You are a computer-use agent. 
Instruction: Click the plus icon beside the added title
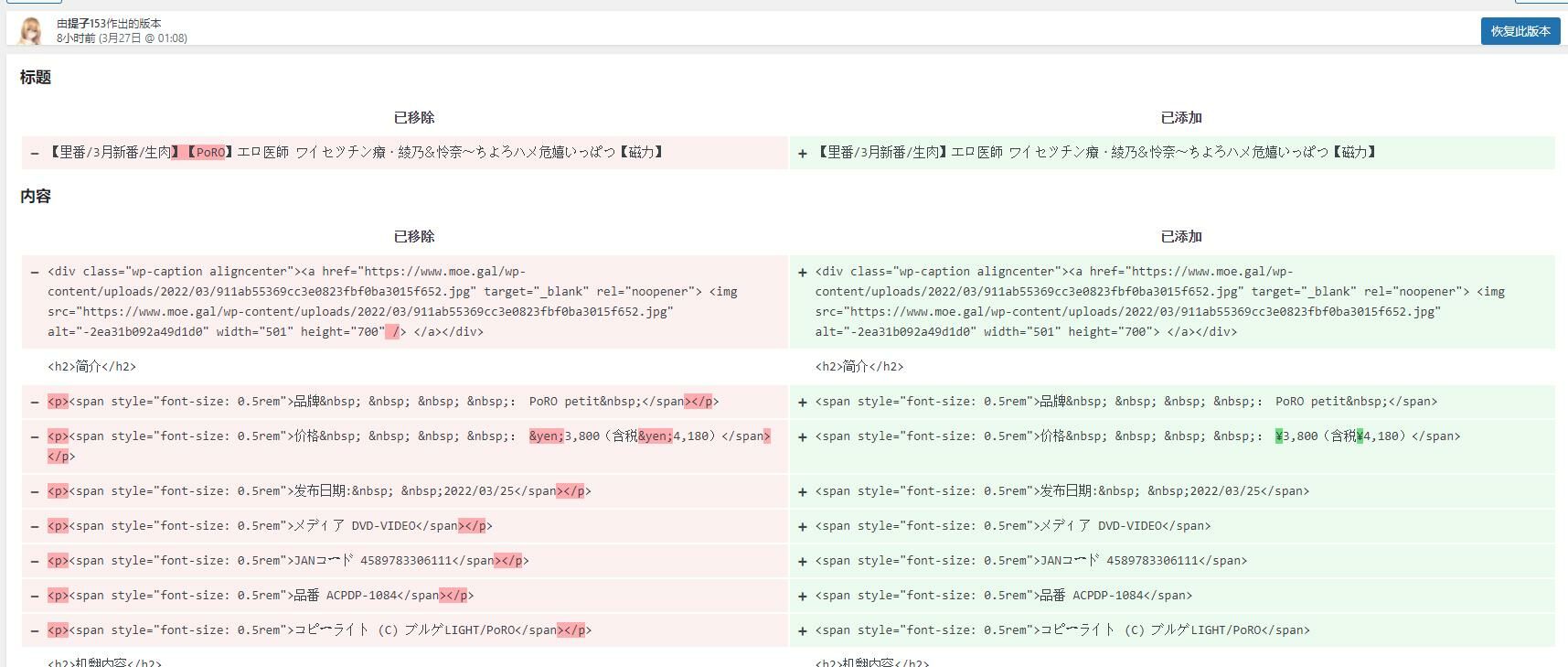tap(802, 154)
